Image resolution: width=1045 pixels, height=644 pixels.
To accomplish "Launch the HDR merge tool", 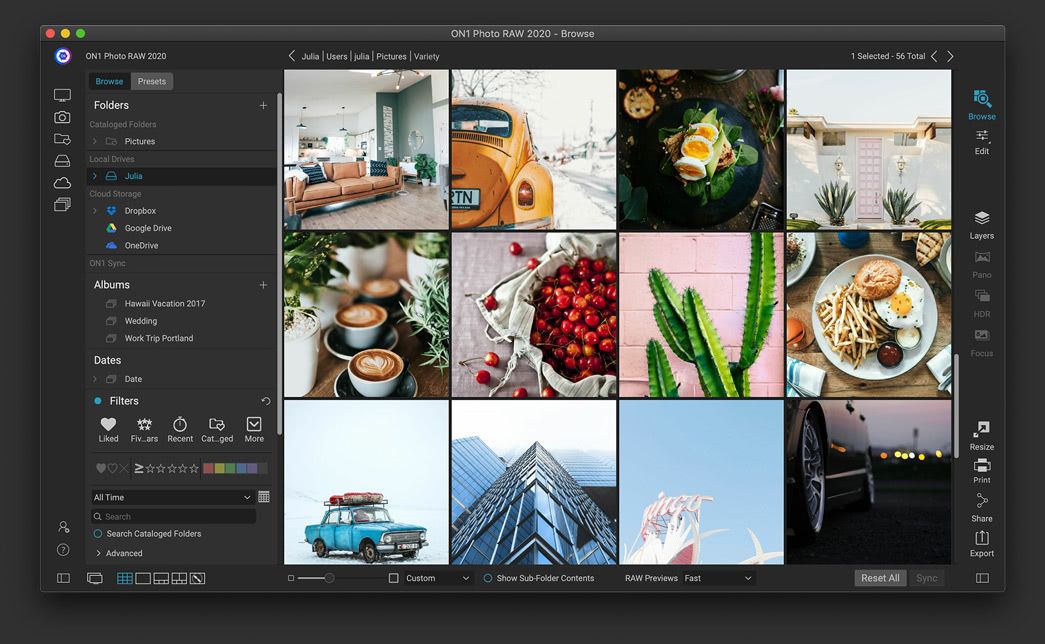I will (x=982, y=303).
